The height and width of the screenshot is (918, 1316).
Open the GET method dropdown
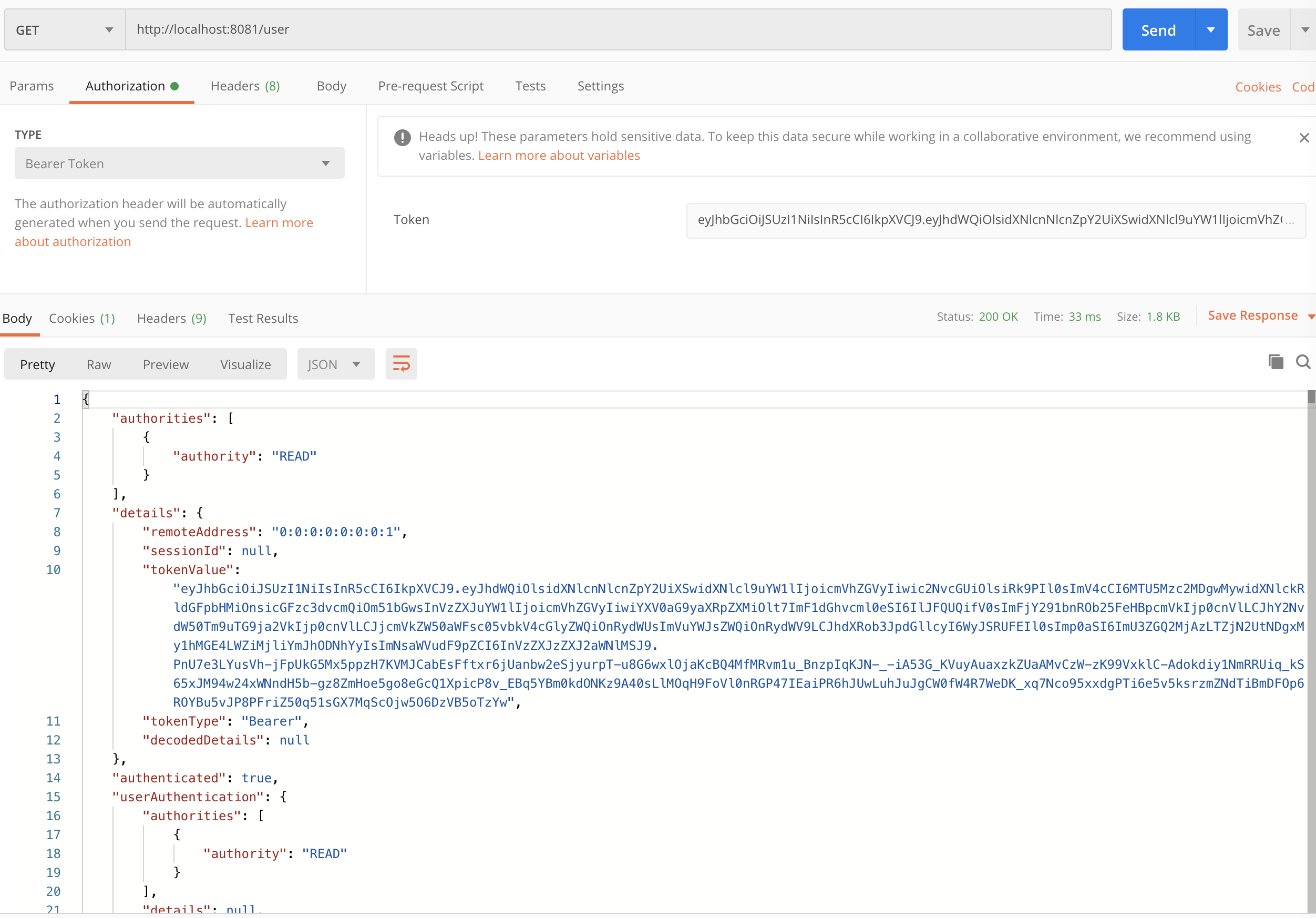pyautogui.click(x=64, y=30)
